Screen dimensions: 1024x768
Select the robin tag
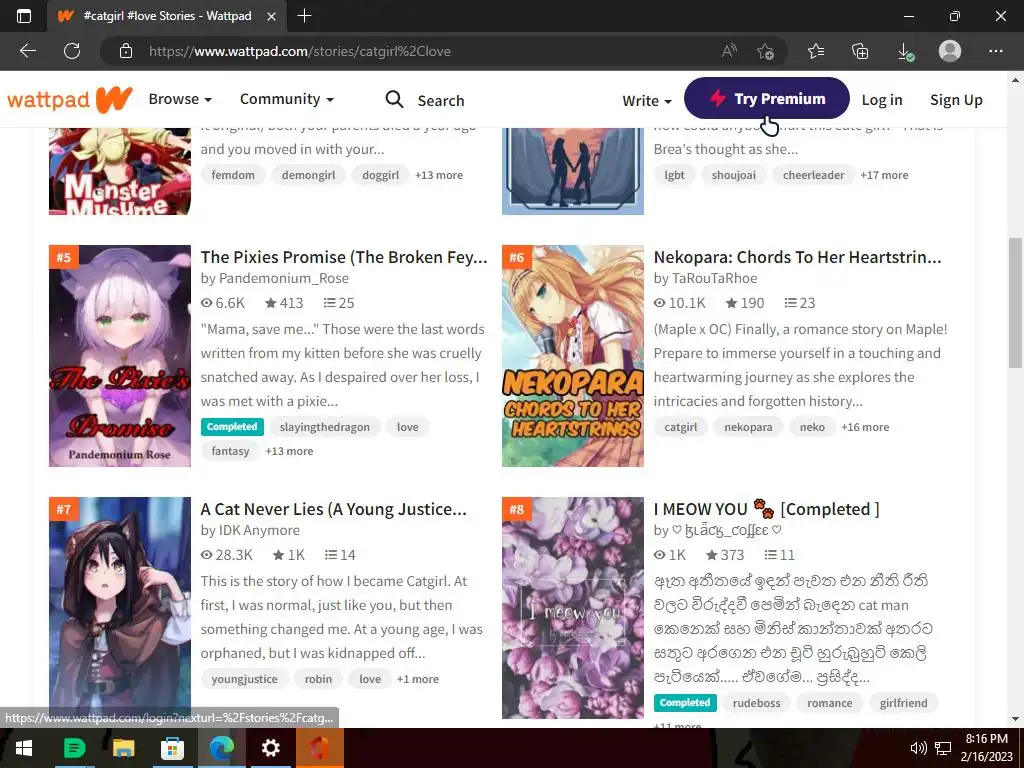tap(318, 679)
